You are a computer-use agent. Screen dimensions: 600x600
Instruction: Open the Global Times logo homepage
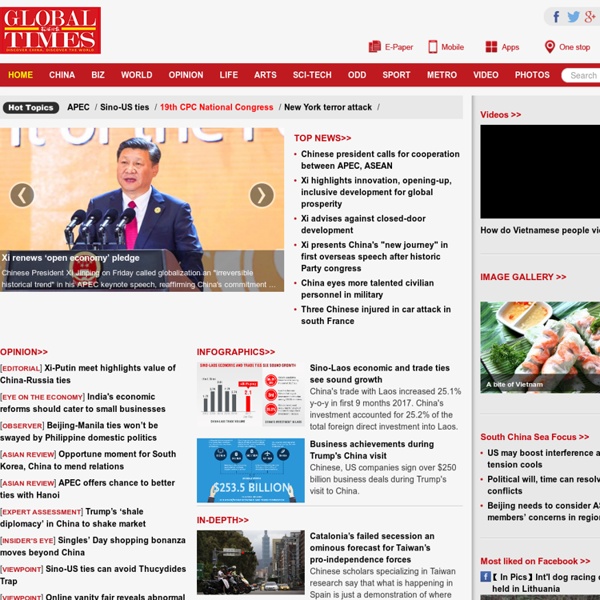(x=50, y=30)
